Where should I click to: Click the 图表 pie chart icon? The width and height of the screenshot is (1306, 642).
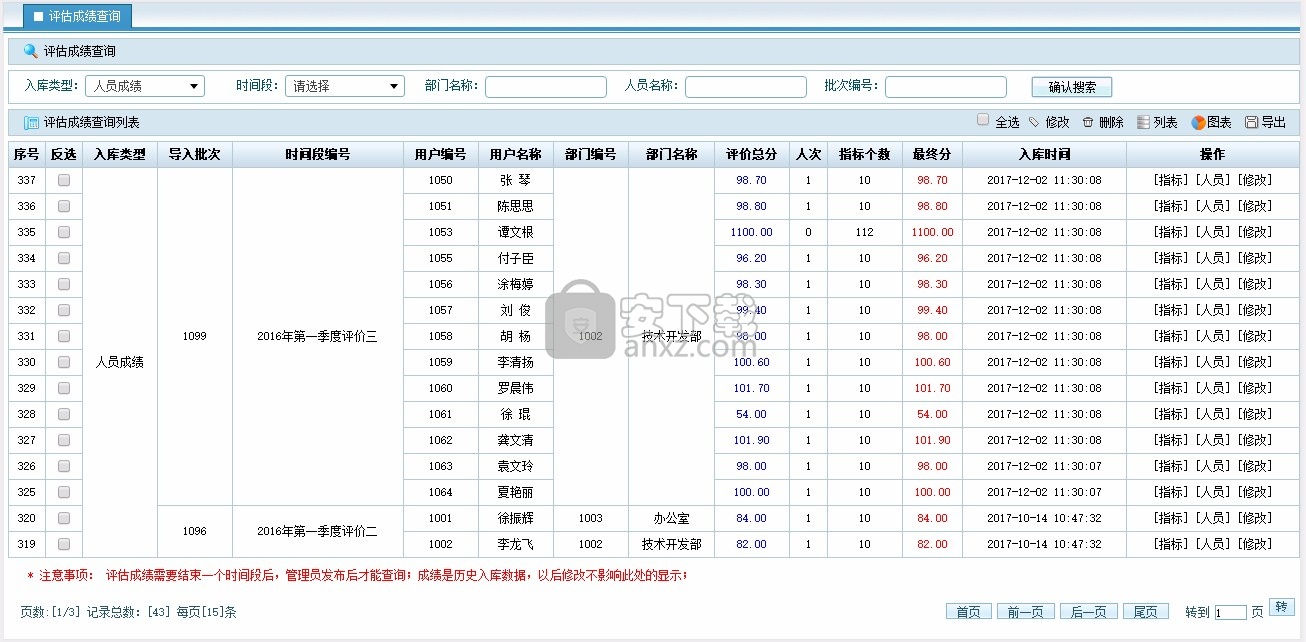pyautogui.click(x=1198, y=122)
